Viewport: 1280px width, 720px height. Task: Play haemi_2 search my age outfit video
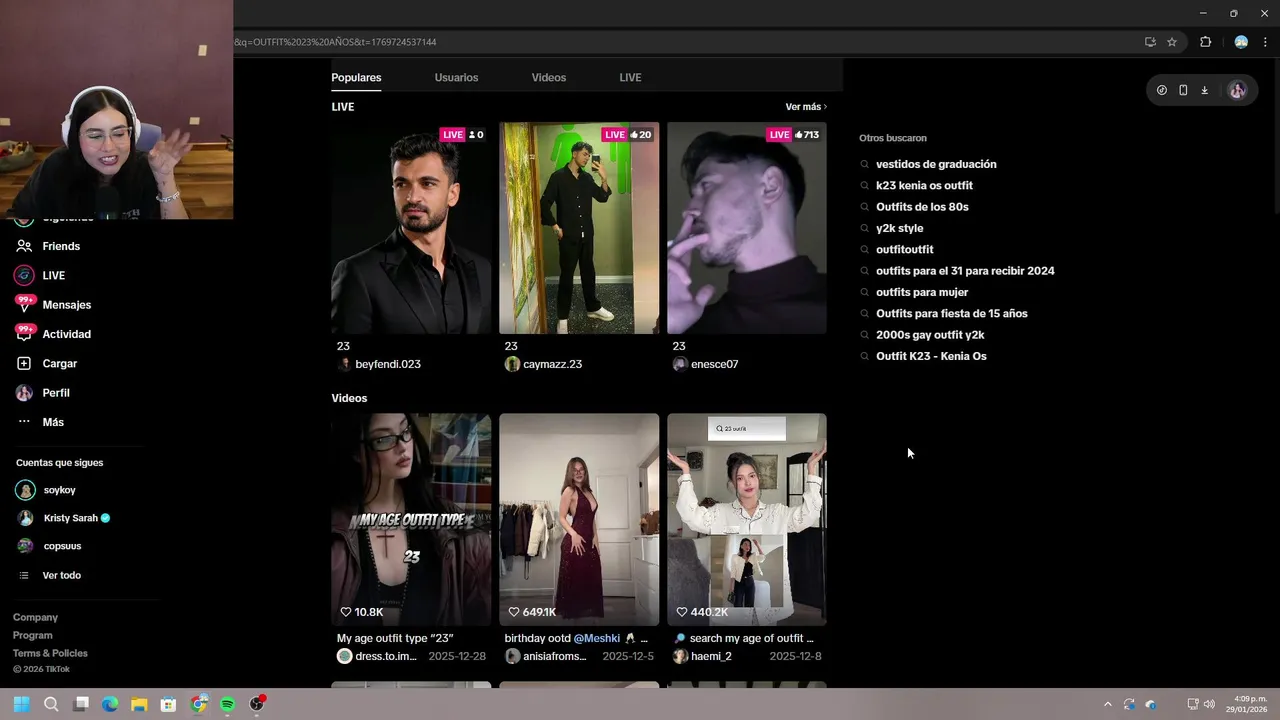tap(747, 519)
